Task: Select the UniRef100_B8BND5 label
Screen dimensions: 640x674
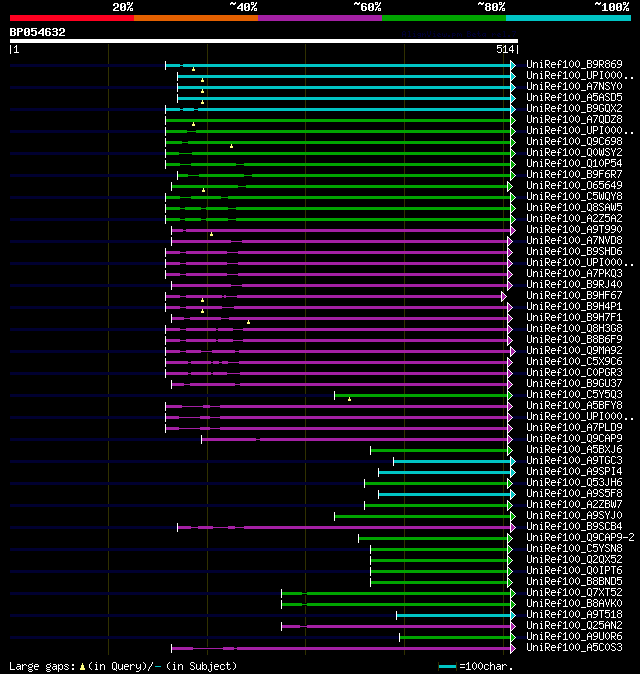Action: [x=574, y=582]
